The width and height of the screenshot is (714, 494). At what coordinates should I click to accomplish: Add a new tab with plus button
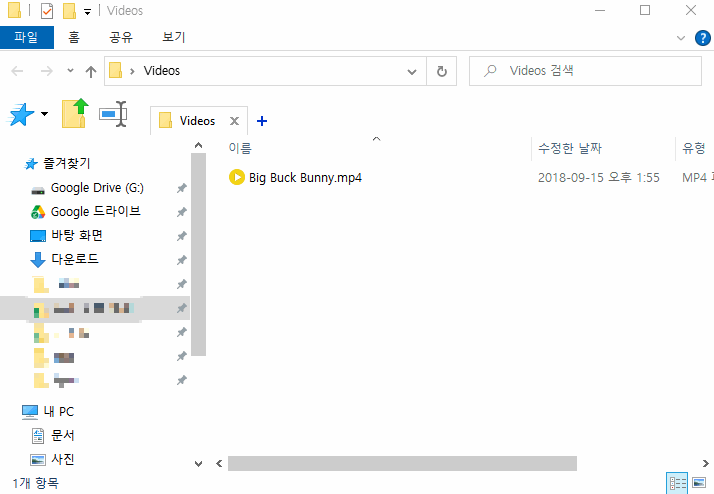coord(262,121)
